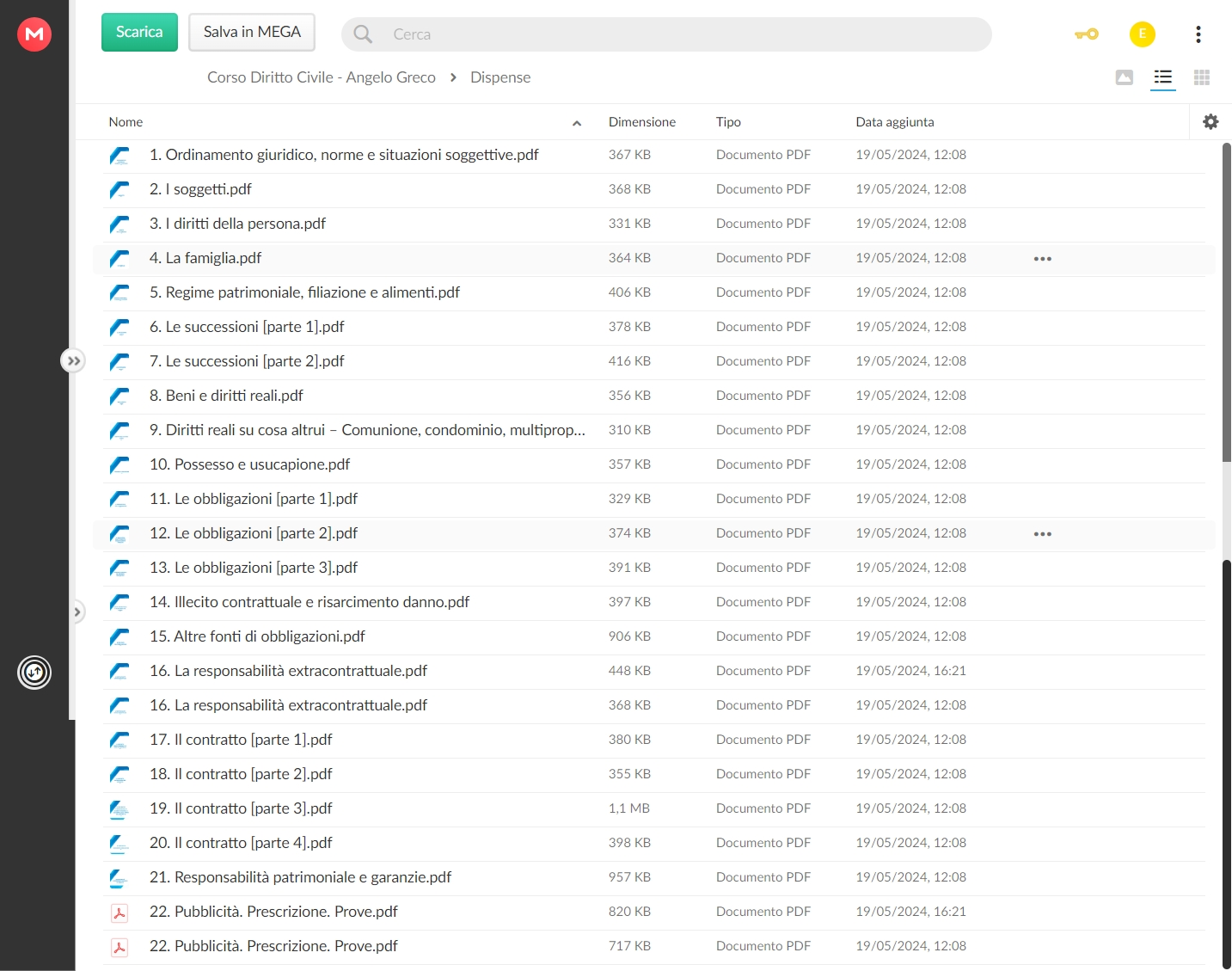Screen dimensions: 1232x971
Task: Click the MEGA logo icon
Action: [34, 34]
